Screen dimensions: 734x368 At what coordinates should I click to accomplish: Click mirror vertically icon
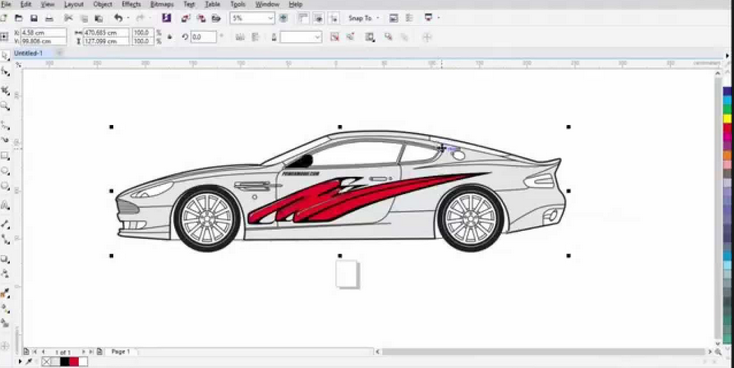[255, 37]
